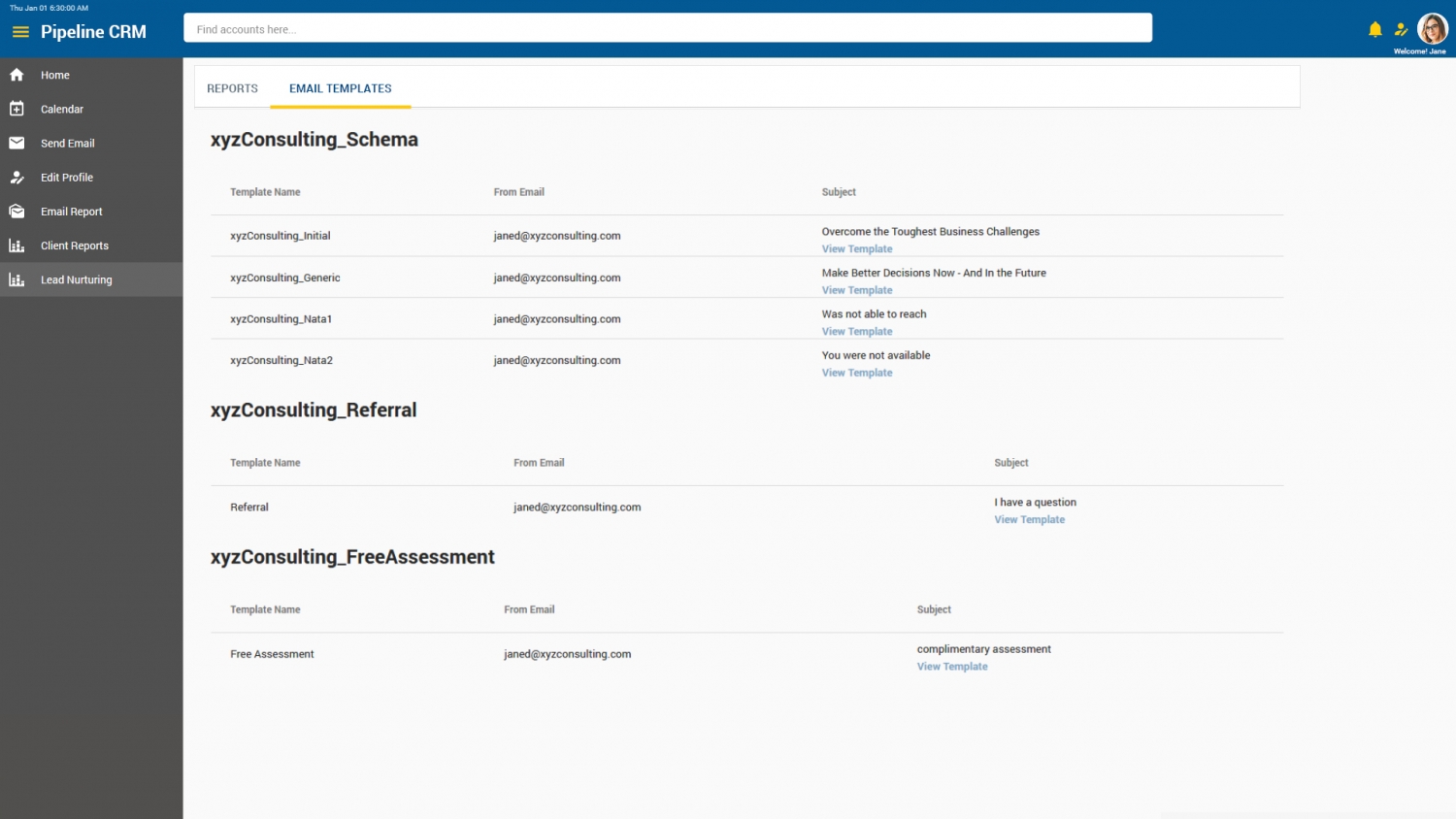Click the profile edit icon near the bell
1456x819 pixels.
(1401, 29)
